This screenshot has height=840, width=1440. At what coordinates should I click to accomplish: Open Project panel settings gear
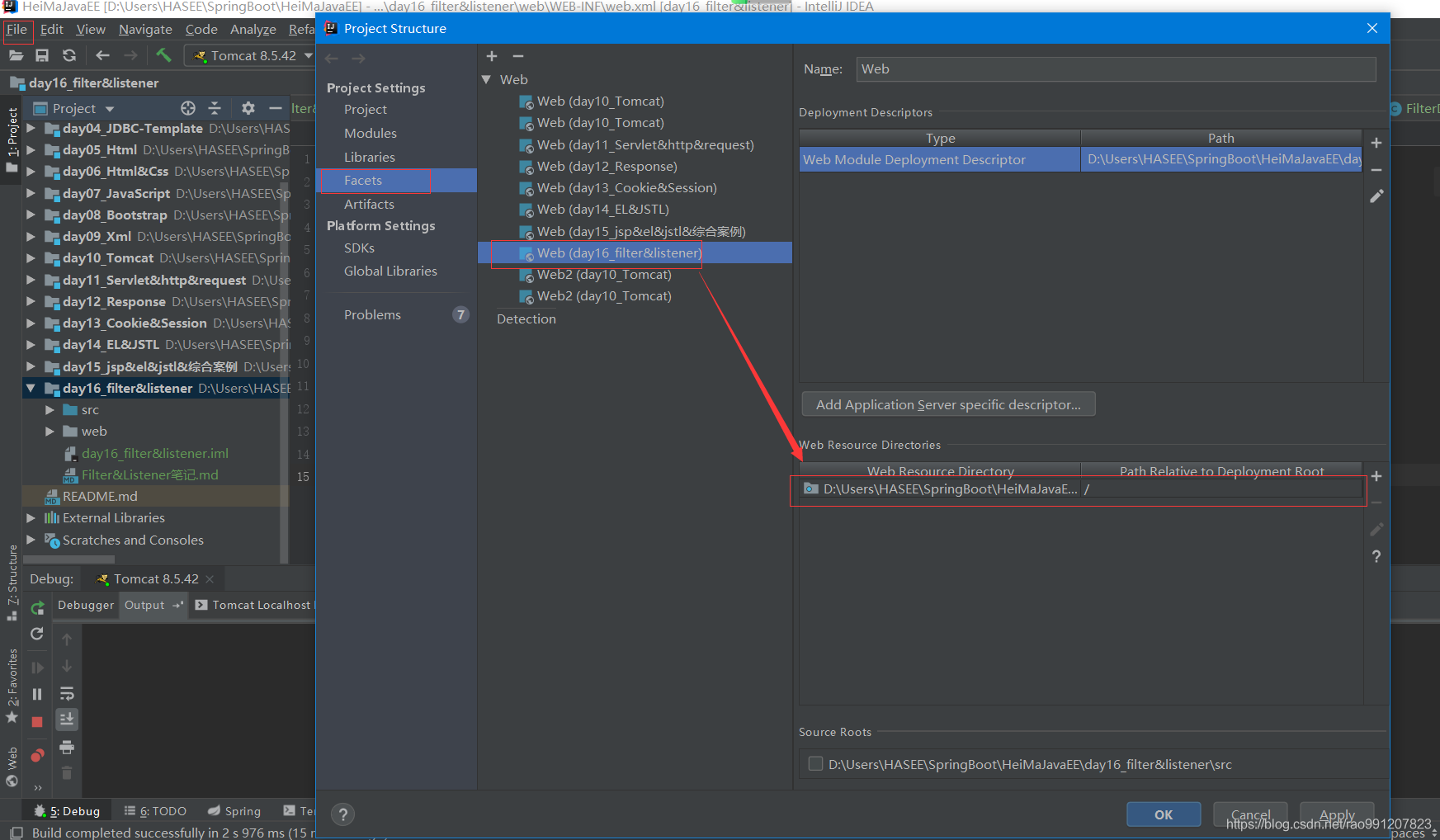coord(248,108)
